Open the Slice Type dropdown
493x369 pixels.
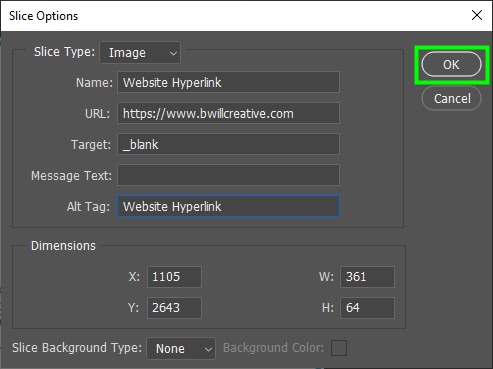[x=140, y=52]
